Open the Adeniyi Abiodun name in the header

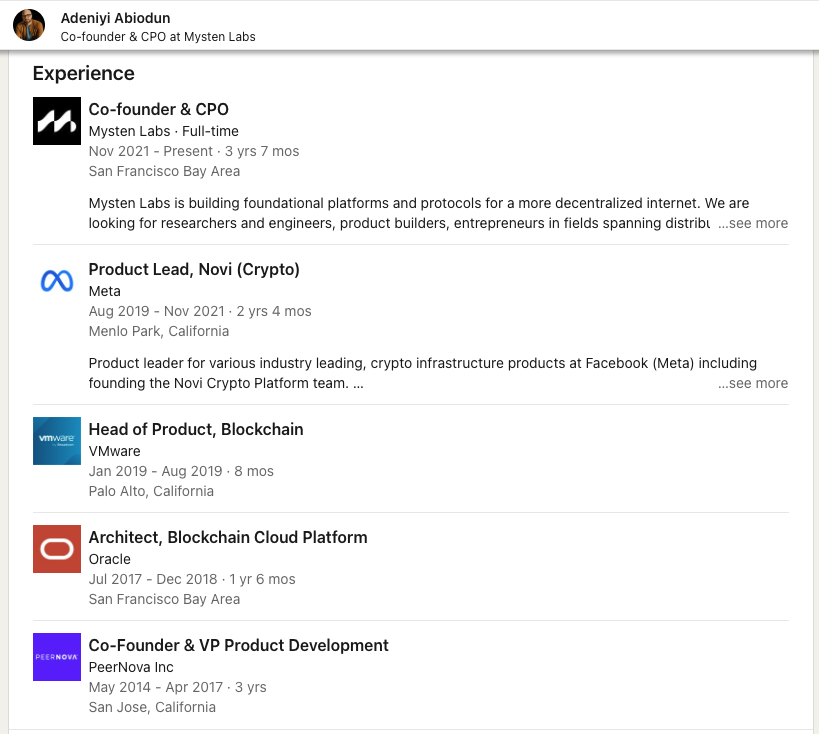[115, 18]
